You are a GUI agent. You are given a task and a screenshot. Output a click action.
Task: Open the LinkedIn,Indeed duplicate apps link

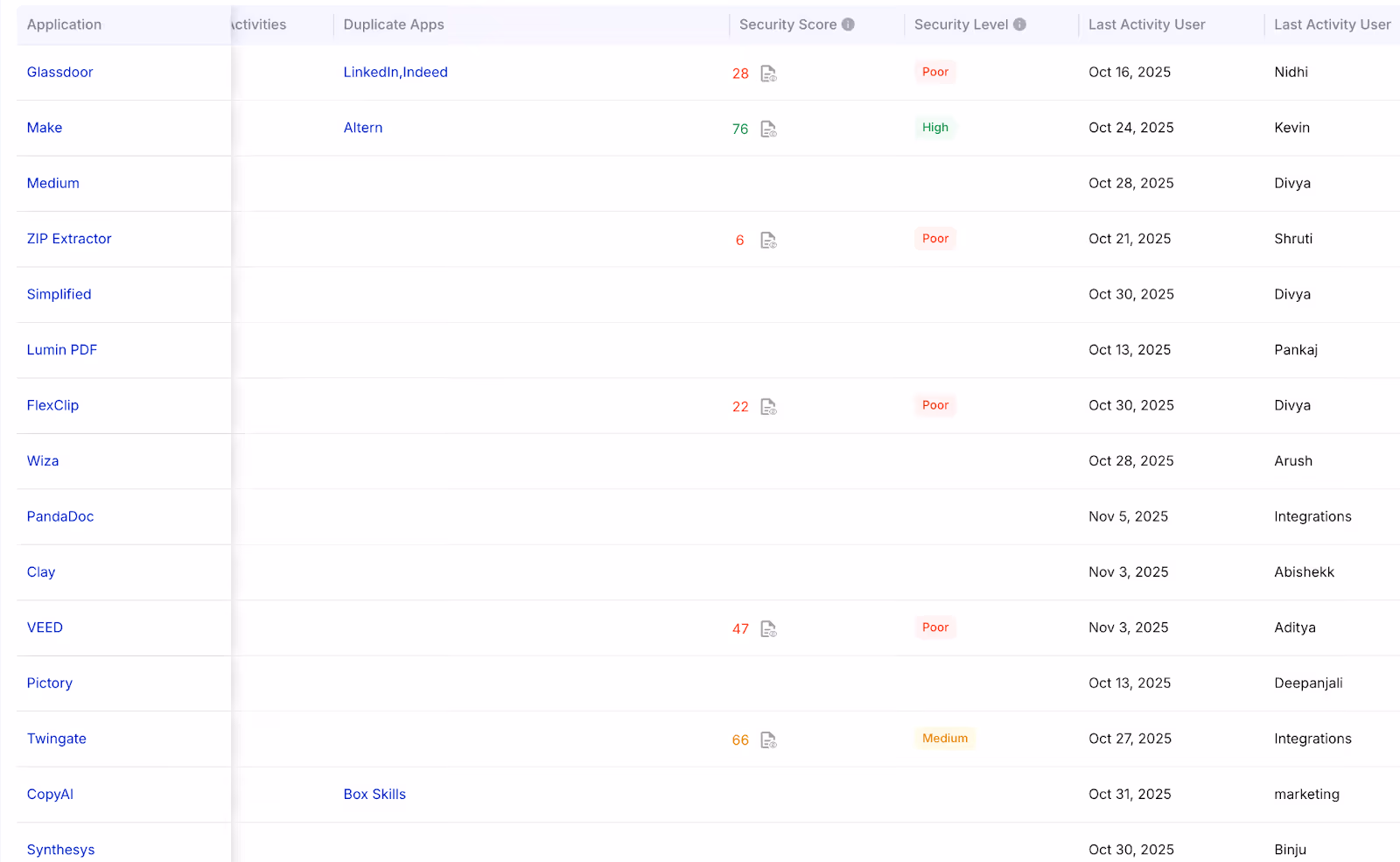395,72
